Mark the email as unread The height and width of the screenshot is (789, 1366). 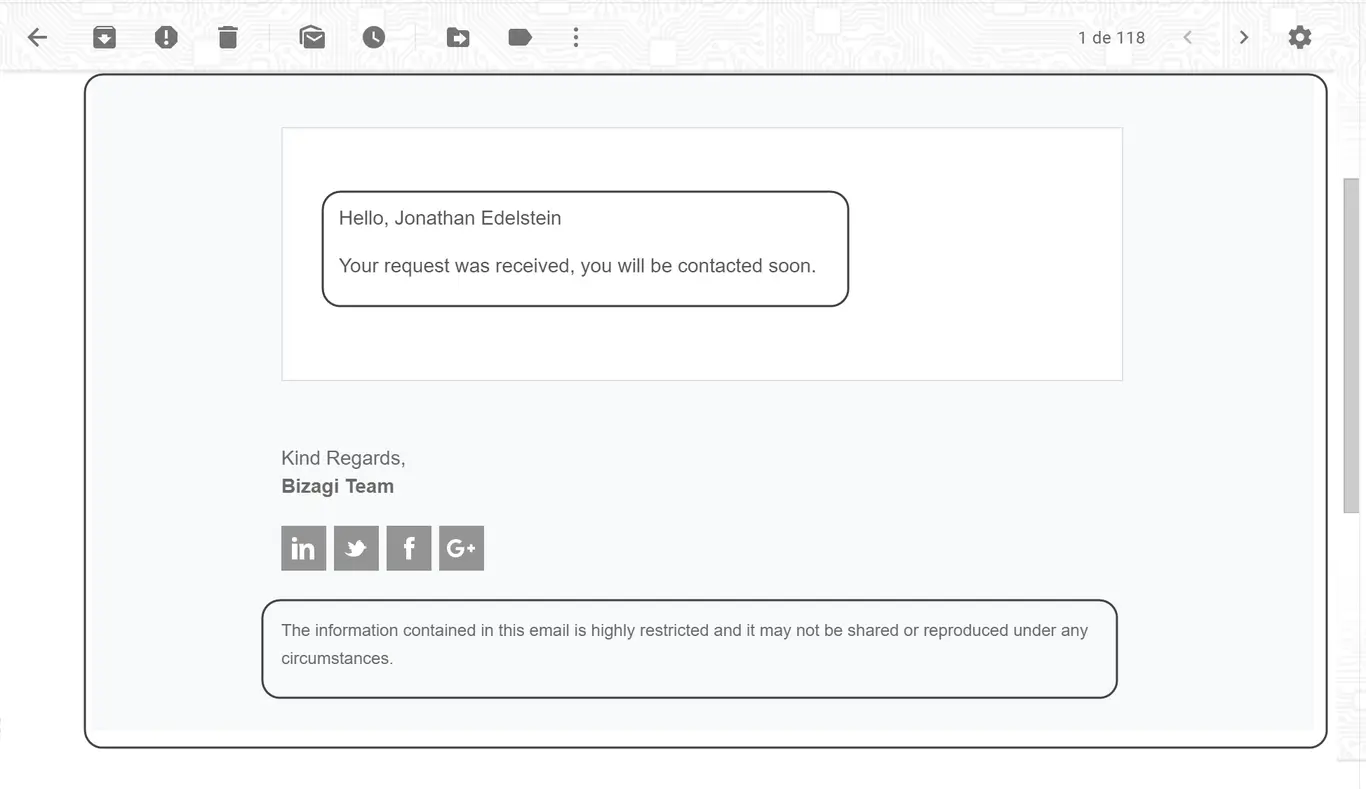[312, 38]
